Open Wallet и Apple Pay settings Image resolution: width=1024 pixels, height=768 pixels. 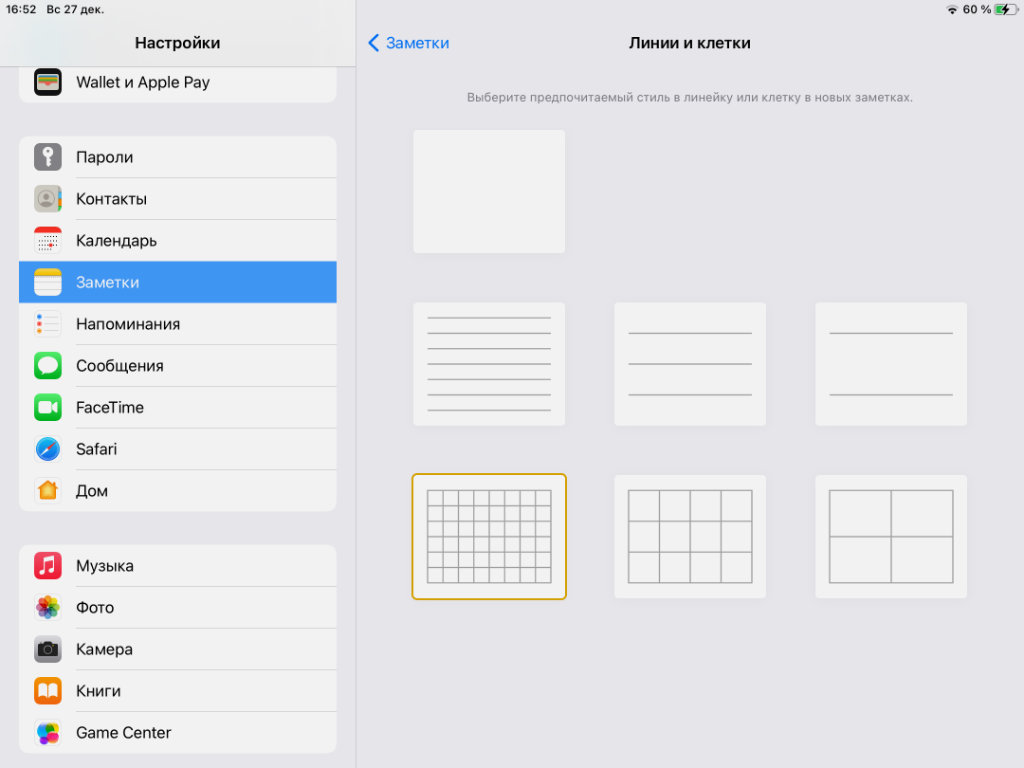click(178, 82)
